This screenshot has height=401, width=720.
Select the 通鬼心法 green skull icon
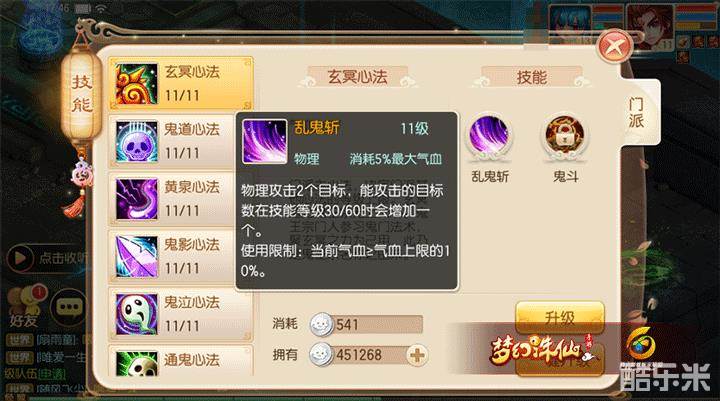[x=136, y=363]
